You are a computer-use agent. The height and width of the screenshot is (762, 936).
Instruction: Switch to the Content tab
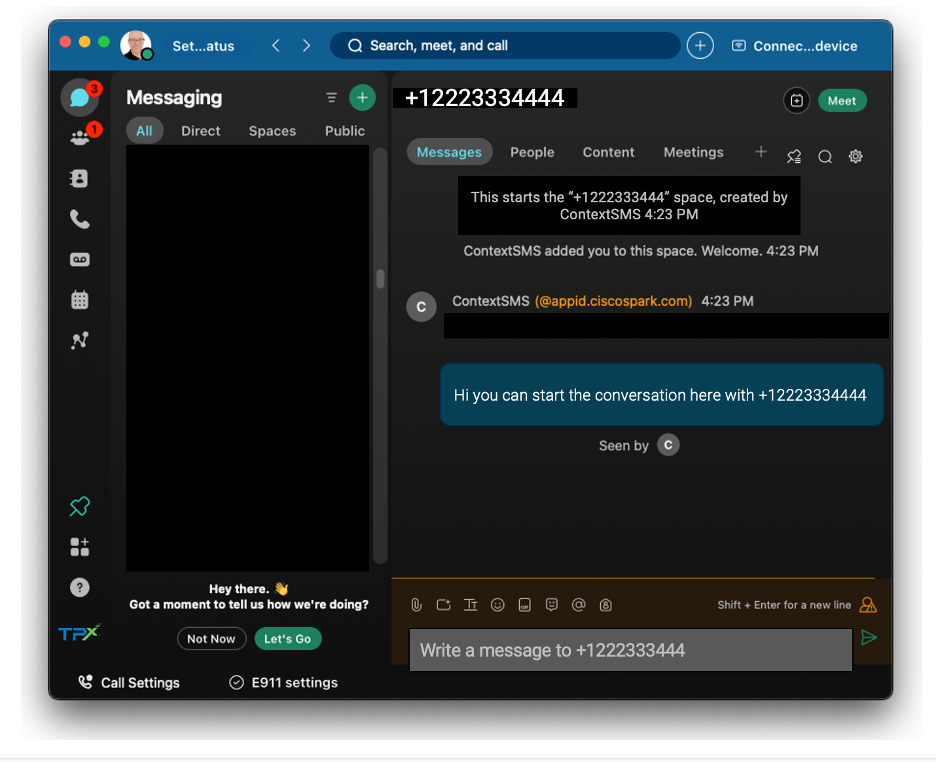(608, 152)
